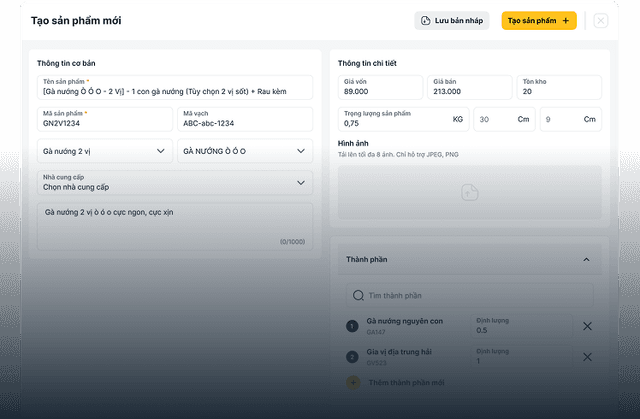Click the plus icon in Tạo sản phẩm
640x419 pixels.
tap(565, 20)
